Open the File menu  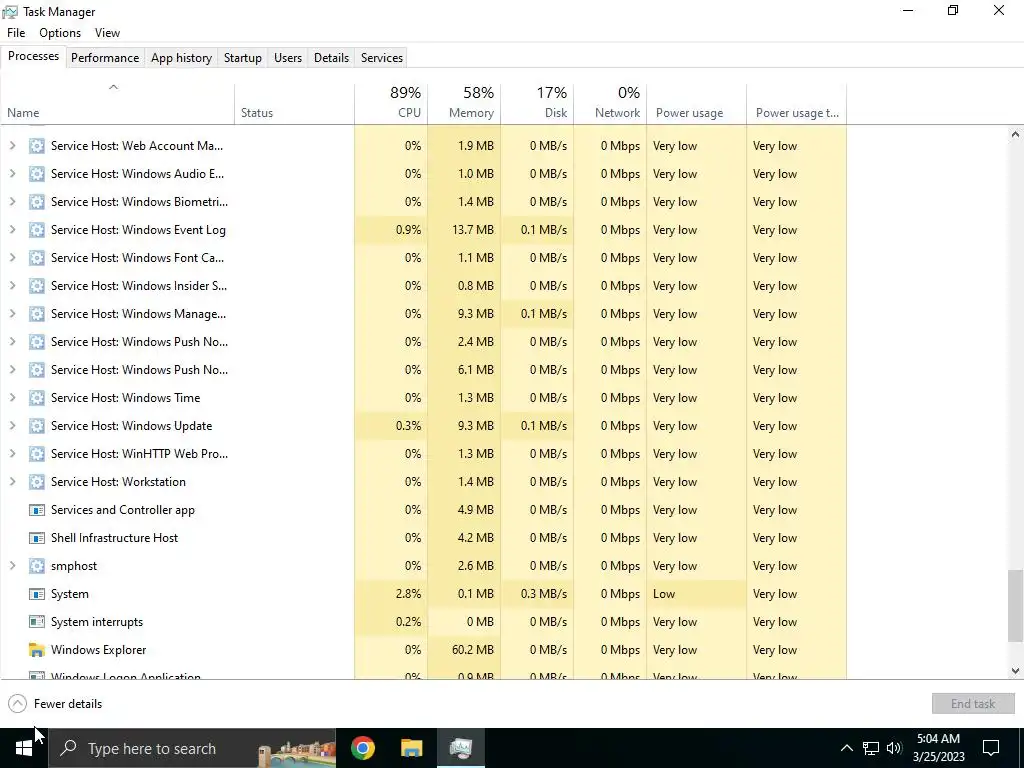(16, 33)
